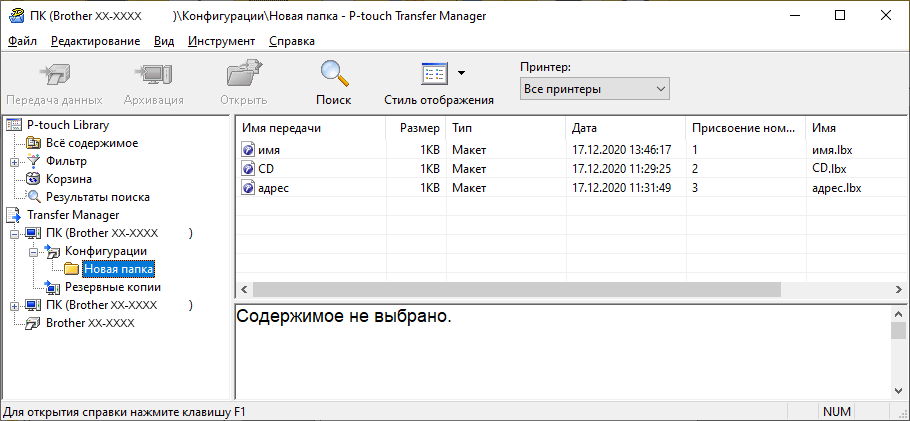Select Brother XX-XXXX printer in tree
Viewport: 910px width, 421px height.
(89, 323)
